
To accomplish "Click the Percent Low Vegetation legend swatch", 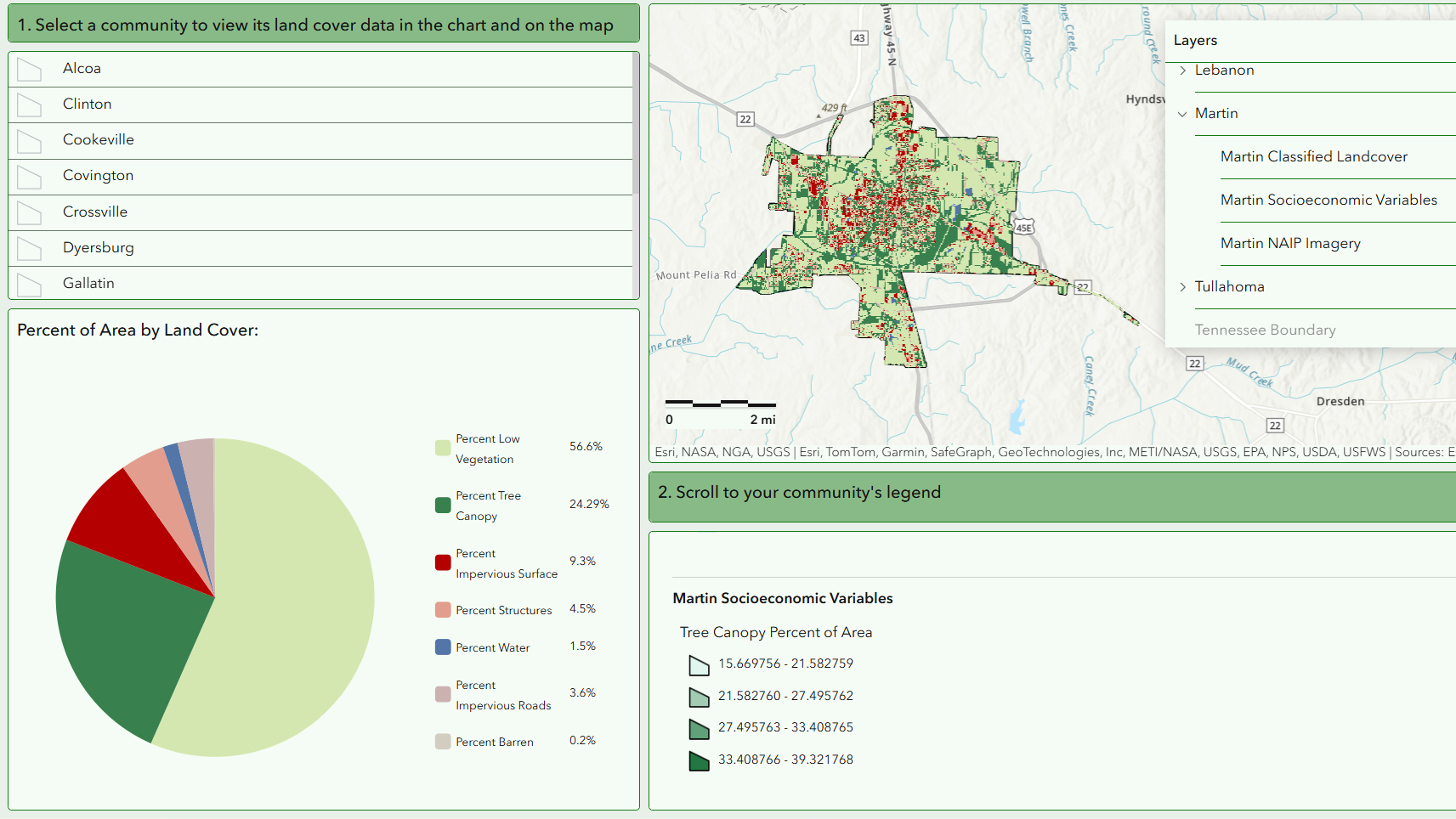I will (442, 446).
